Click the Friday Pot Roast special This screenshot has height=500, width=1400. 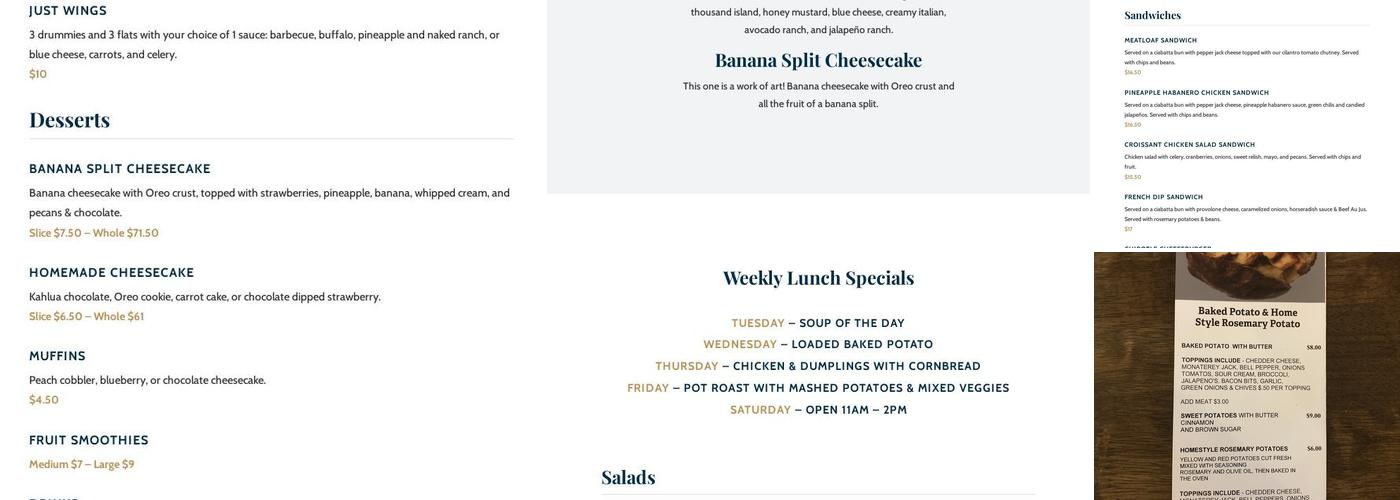pos(818,388)
